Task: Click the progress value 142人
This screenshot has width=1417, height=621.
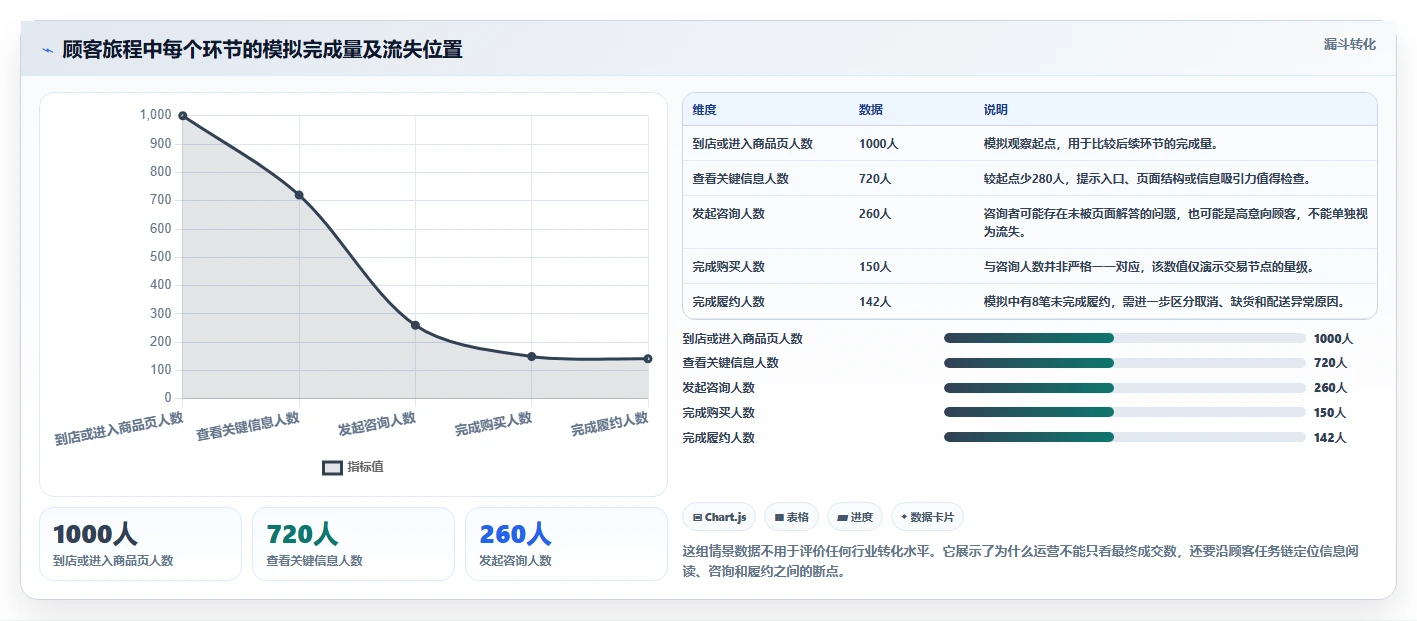Action: point(1330,437)
